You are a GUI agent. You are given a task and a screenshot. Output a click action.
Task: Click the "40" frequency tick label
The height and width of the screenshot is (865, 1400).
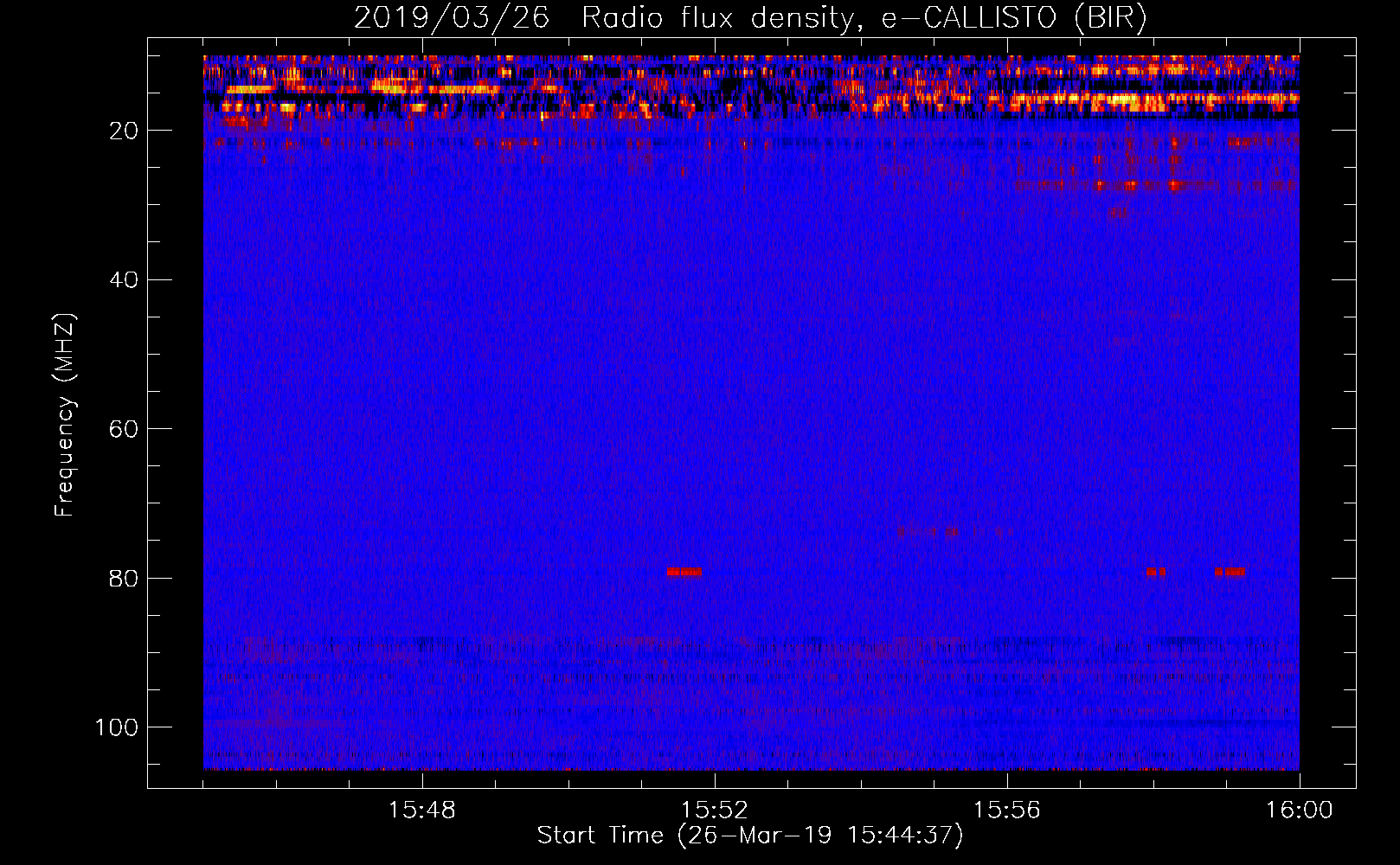125,280
